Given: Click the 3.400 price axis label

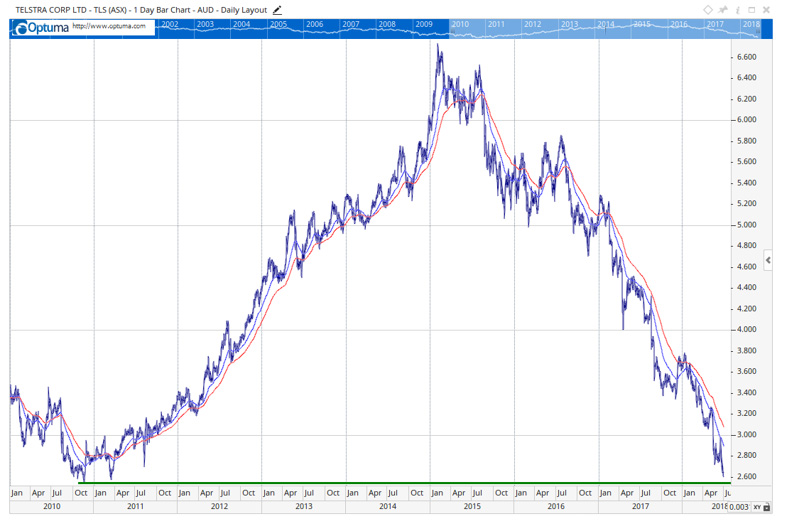Looking at the screenshot, I should click(746, 392).
